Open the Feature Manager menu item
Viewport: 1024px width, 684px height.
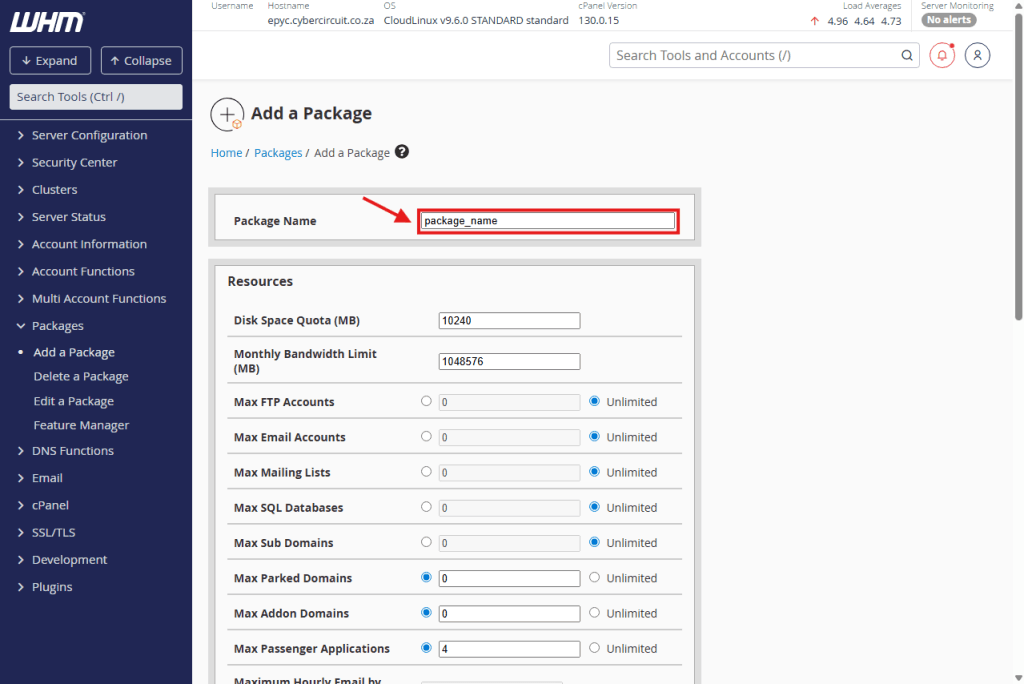[x=81, y=425]
